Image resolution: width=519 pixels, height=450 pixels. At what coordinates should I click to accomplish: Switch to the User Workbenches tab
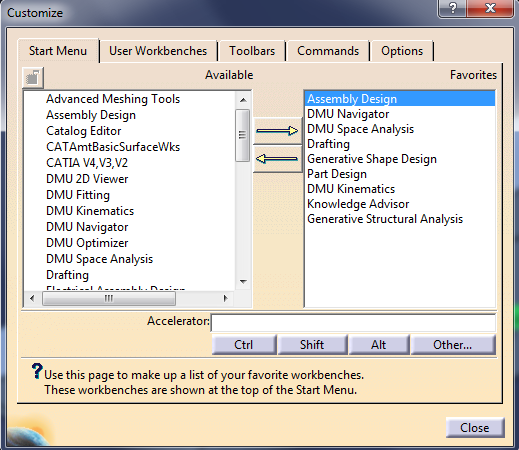tap(158, 51)
